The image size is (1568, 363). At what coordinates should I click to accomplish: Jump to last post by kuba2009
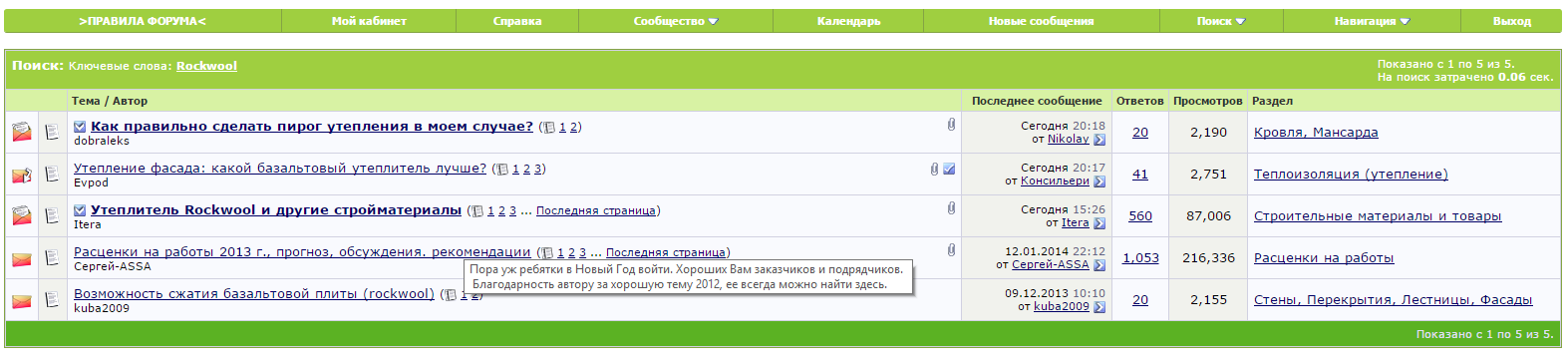coord(1099,307)
